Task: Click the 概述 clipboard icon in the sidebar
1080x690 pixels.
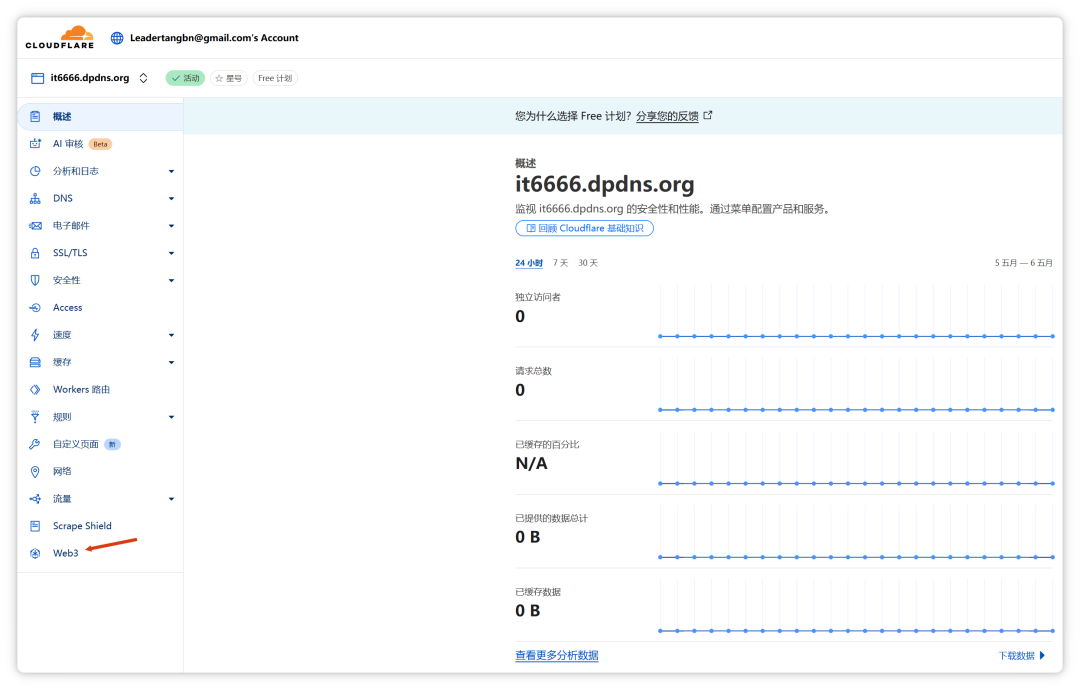Action: click(35, 116)
